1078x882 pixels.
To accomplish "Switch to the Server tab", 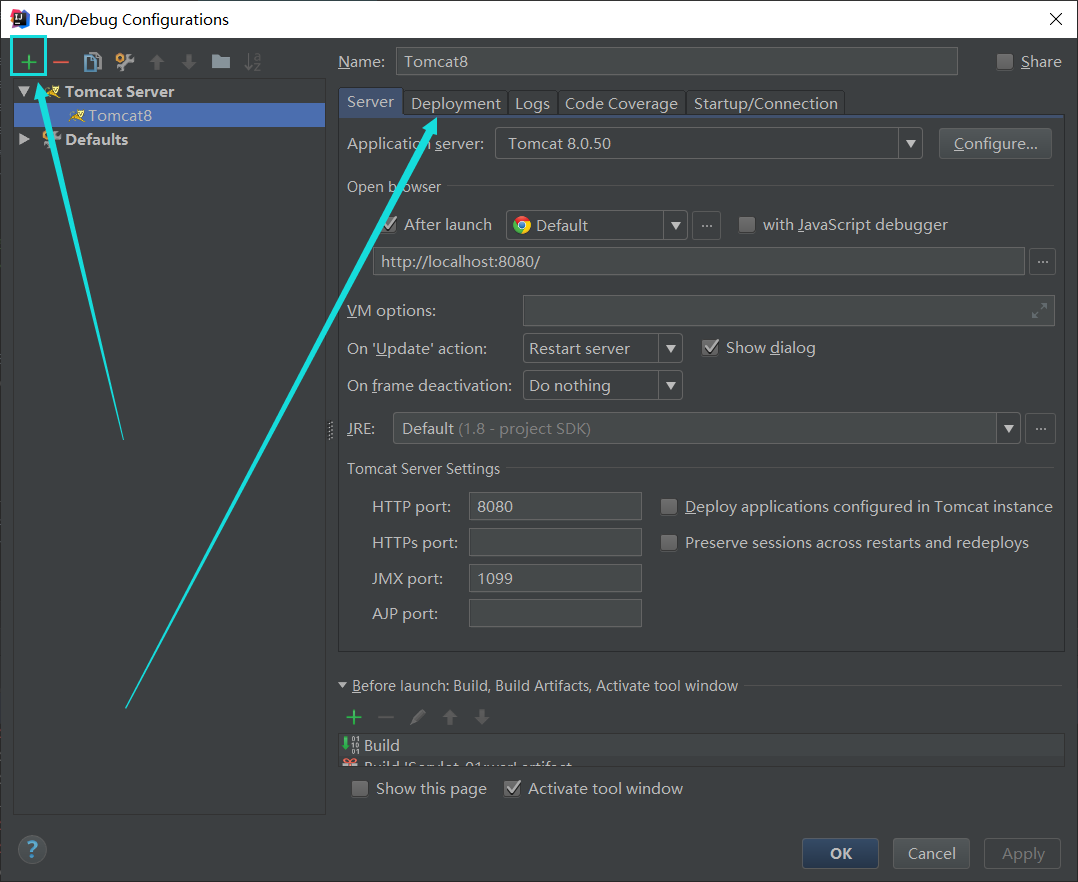I will [x=370, y=102].
